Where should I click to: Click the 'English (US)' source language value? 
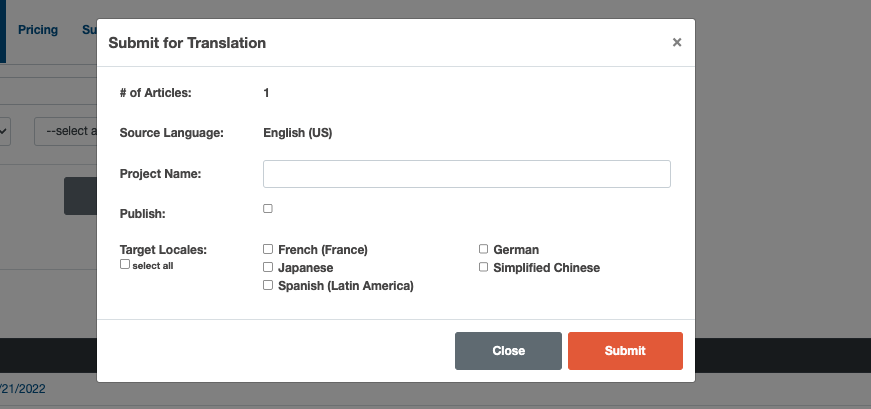(297, 132)
